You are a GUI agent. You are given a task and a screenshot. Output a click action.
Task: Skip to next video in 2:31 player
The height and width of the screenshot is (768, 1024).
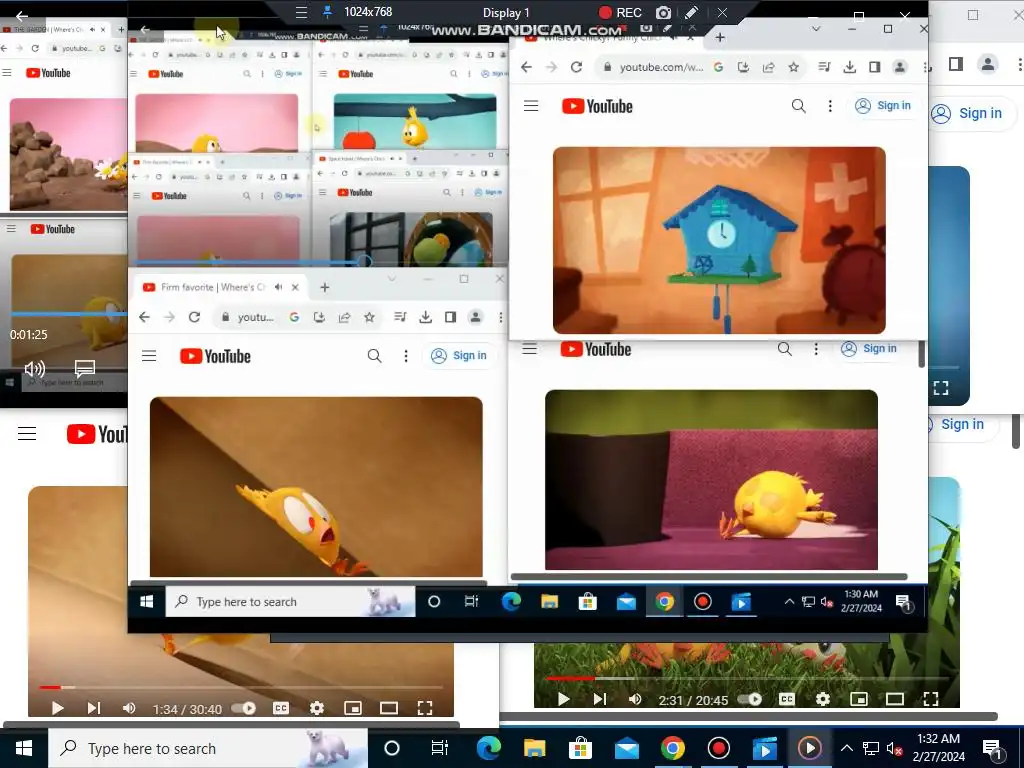click(600, 699)
